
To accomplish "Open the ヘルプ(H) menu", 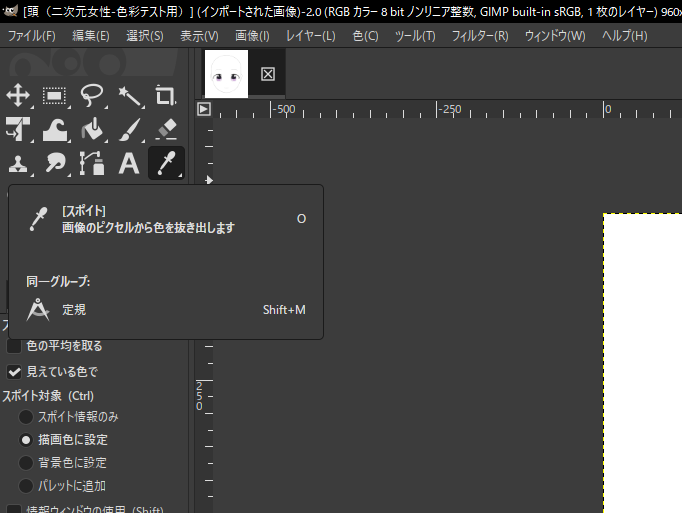I will point(625,36).
